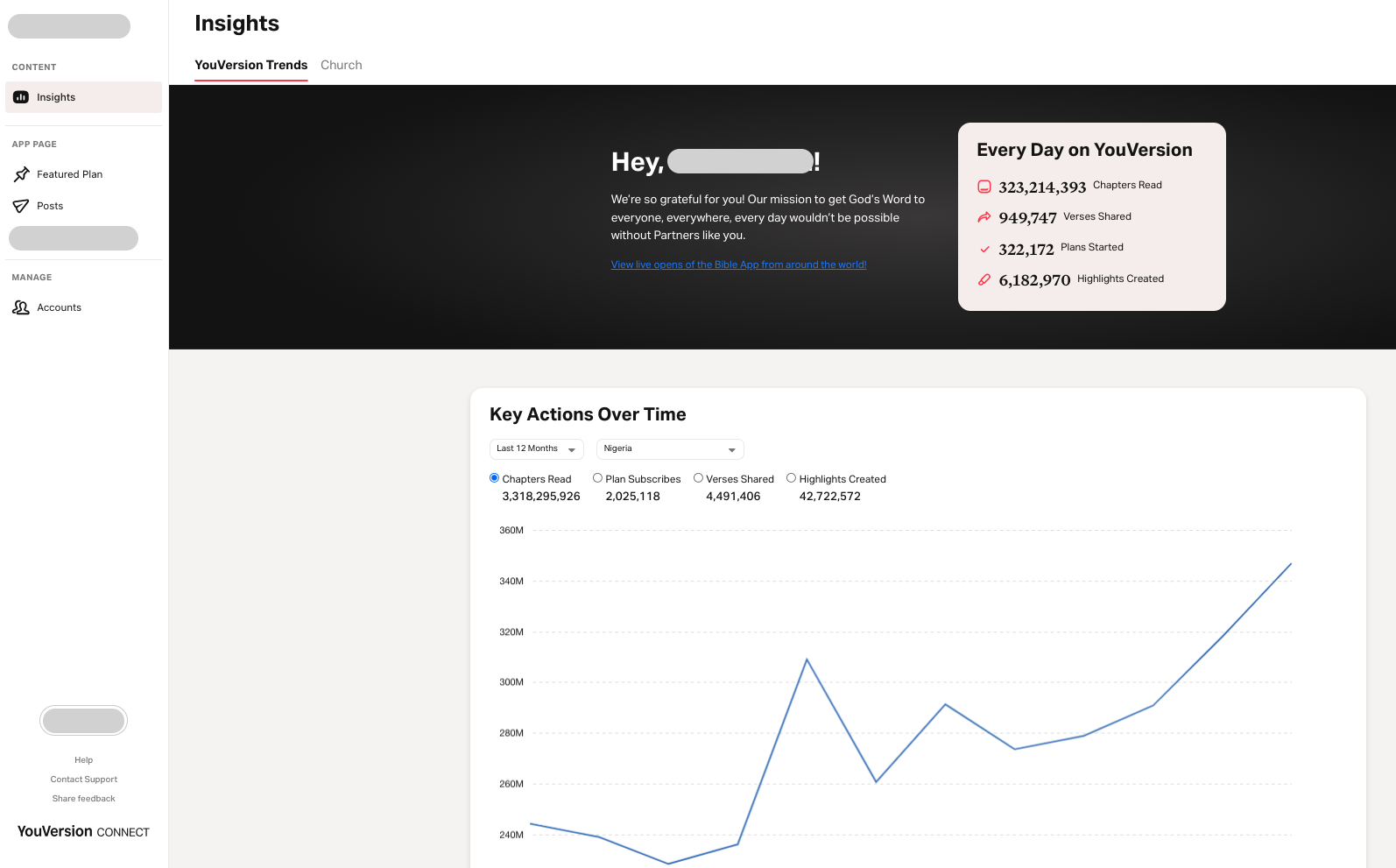Screen dimensions: 1396x868
Task: Switch to the YouVersion Trends tab
Action: [x=250, y=65]
